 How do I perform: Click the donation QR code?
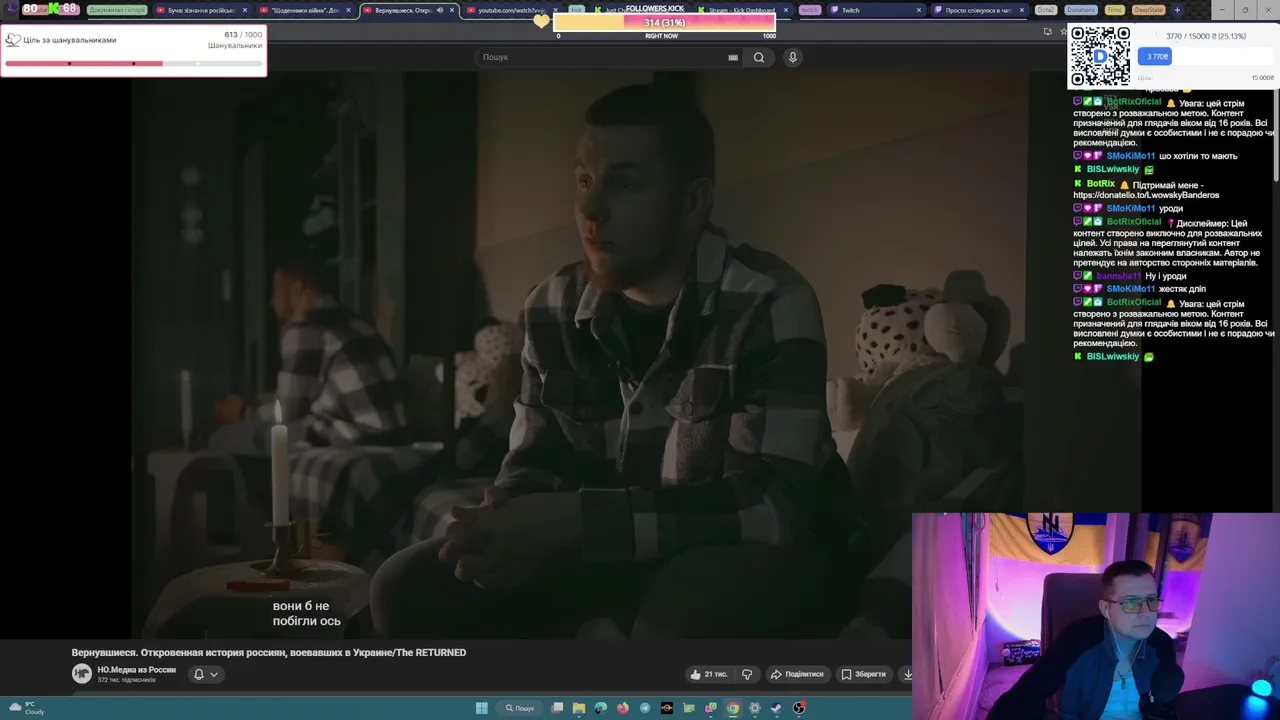click(1100, 56)
